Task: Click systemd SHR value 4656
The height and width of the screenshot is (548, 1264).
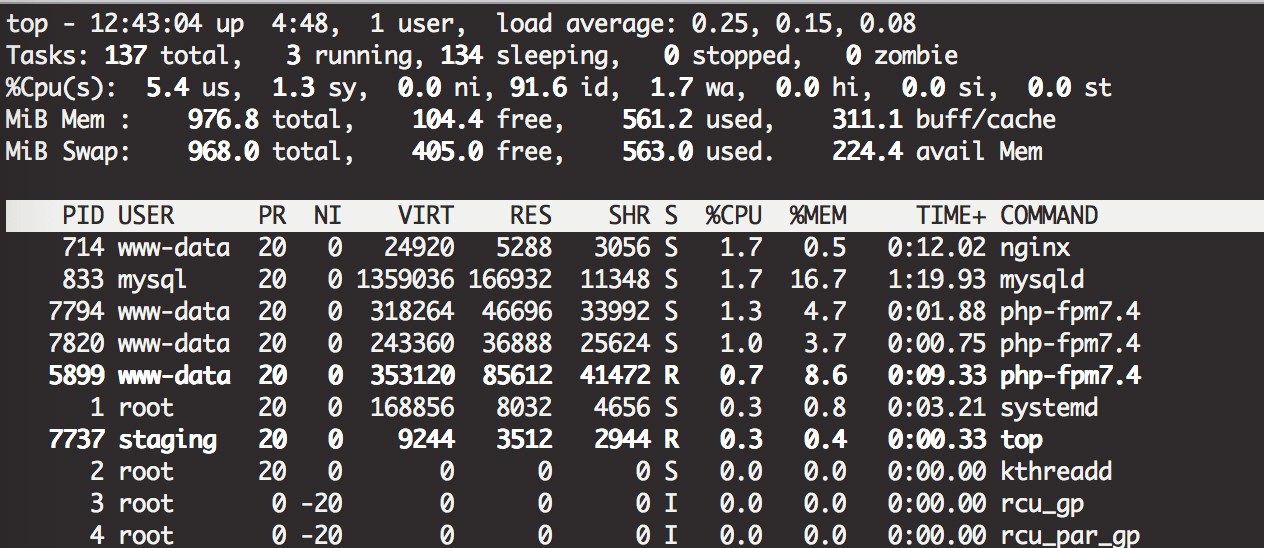Action: tap(622, 407)
